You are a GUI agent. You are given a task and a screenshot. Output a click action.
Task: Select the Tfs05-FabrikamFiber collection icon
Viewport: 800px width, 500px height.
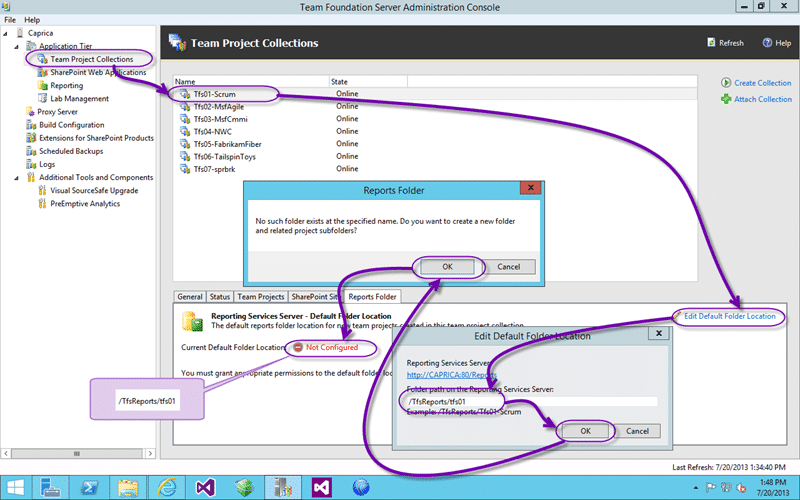[185, 144]
